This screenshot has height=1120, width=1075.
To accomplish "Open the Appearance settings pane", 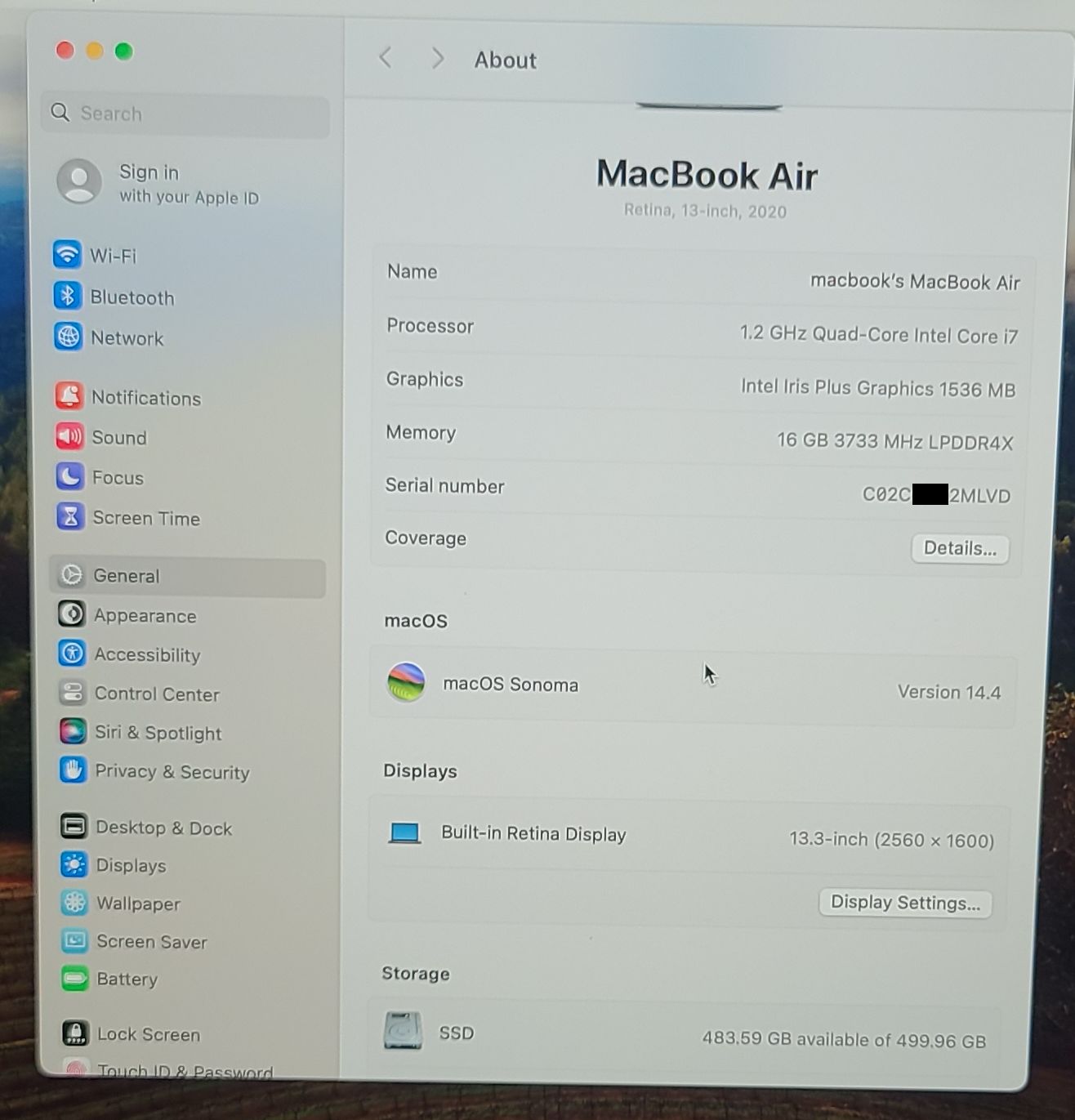I will click(145, 615).
